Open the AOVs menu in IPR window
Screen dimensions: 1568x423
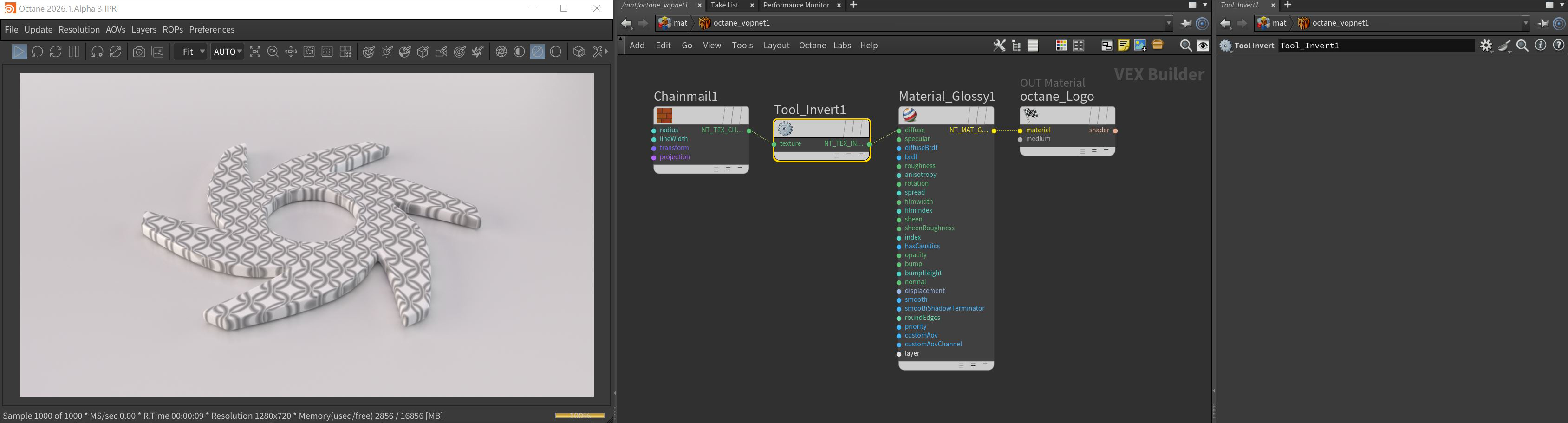tap(115, 30)
